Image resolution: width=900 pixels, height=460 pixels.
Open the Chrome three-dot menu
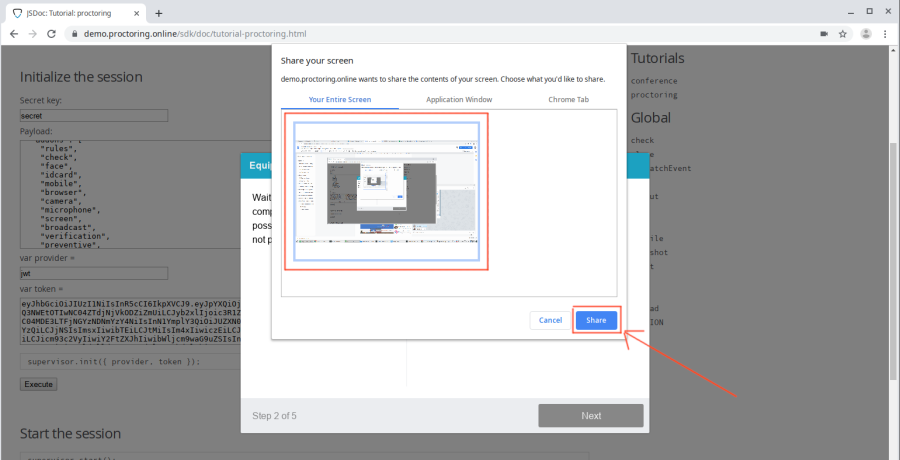tap(885, 34)
